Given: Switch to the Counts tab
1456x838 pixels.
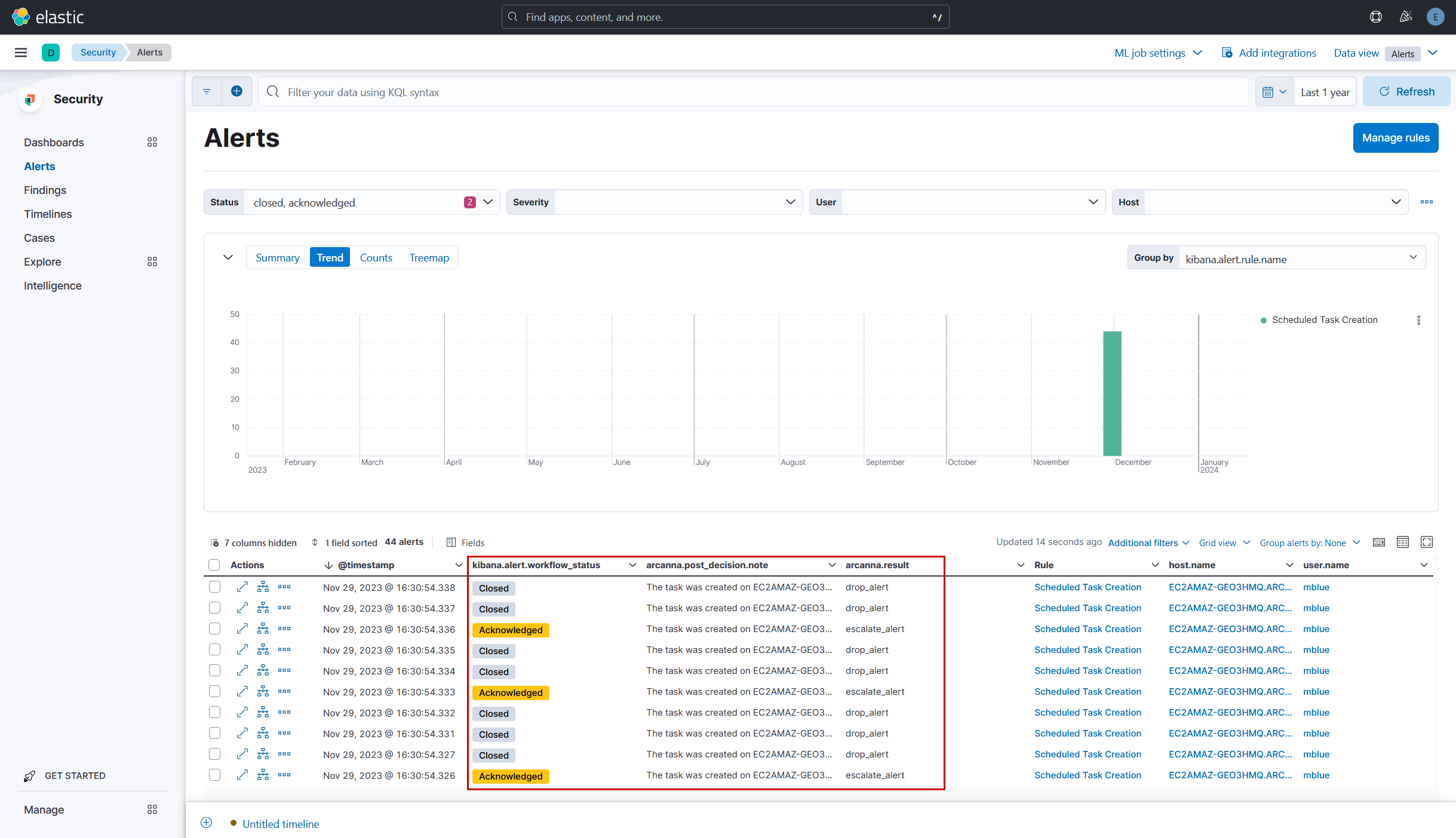Looking at the screenshot, I should pos(377,258).
